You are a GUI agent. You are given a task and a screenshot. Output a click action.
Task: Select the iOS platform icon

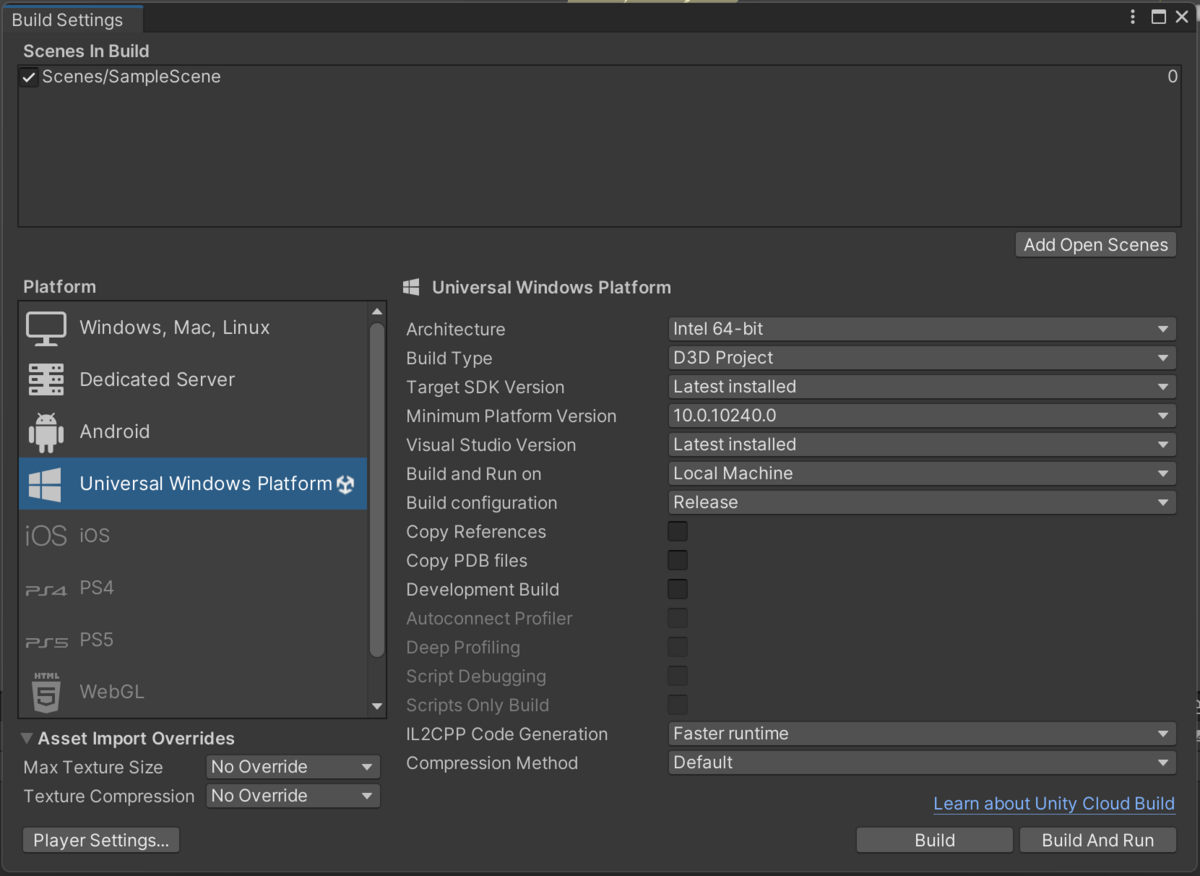(x=46, y=536)
